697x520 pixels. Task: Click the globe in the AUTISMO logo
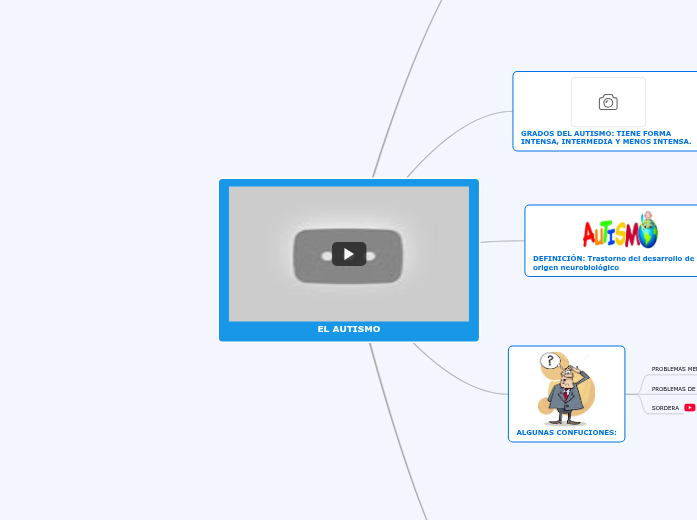pyautogui.click(x=648, y=234)
